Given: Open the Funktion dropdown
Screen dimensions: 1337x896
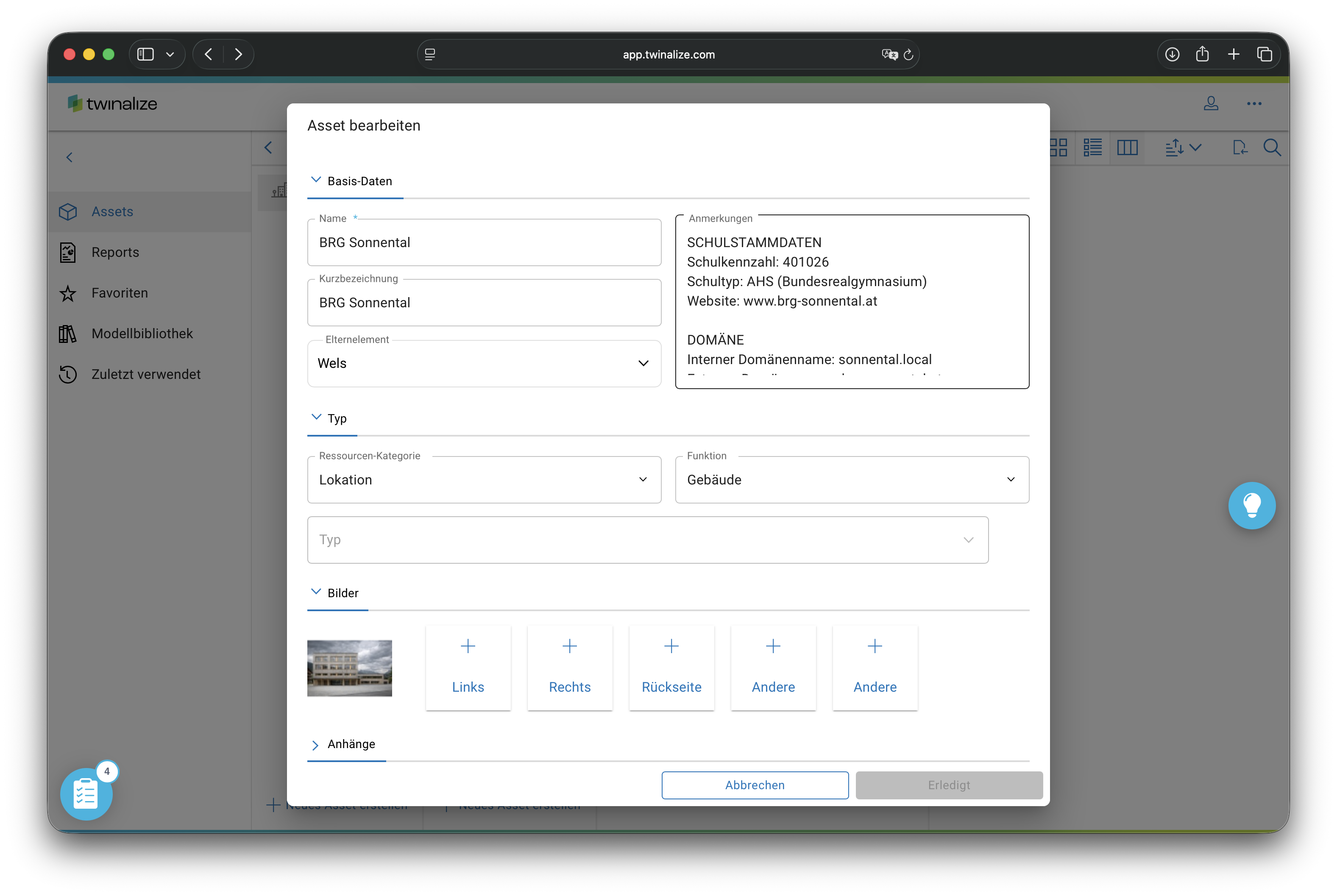Looking at the screenshot, I should tap(851, 479).
